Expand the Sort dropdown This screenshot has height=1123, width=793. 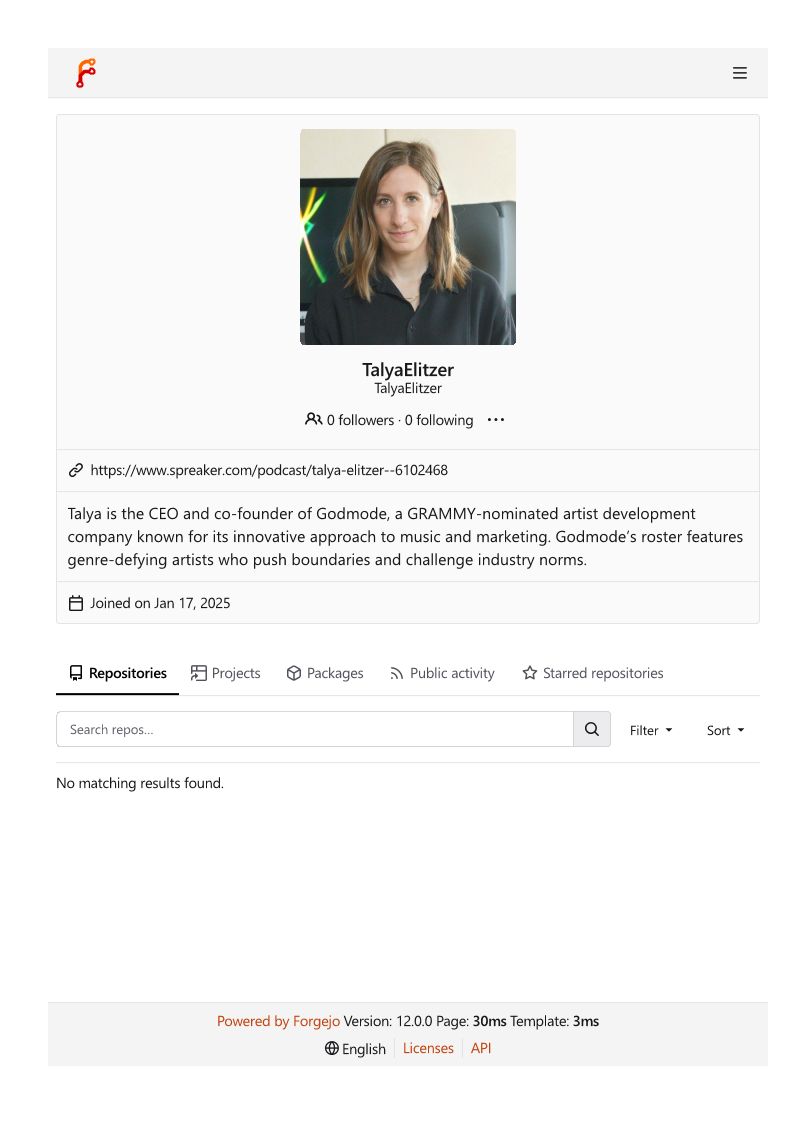click(x=726, y=730)
